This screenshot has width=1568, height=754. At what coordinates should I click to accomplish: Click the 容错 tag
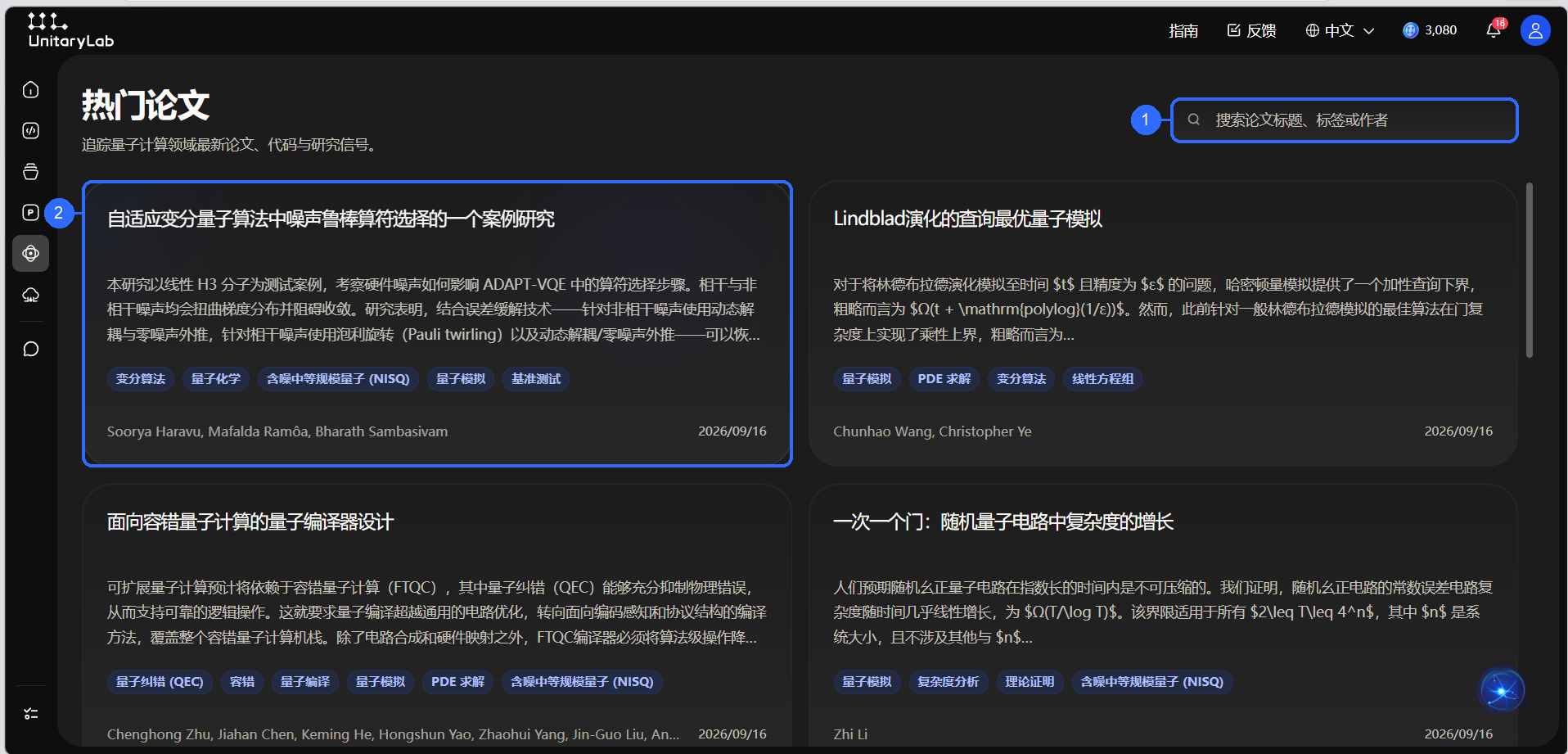tap(242, 682)
